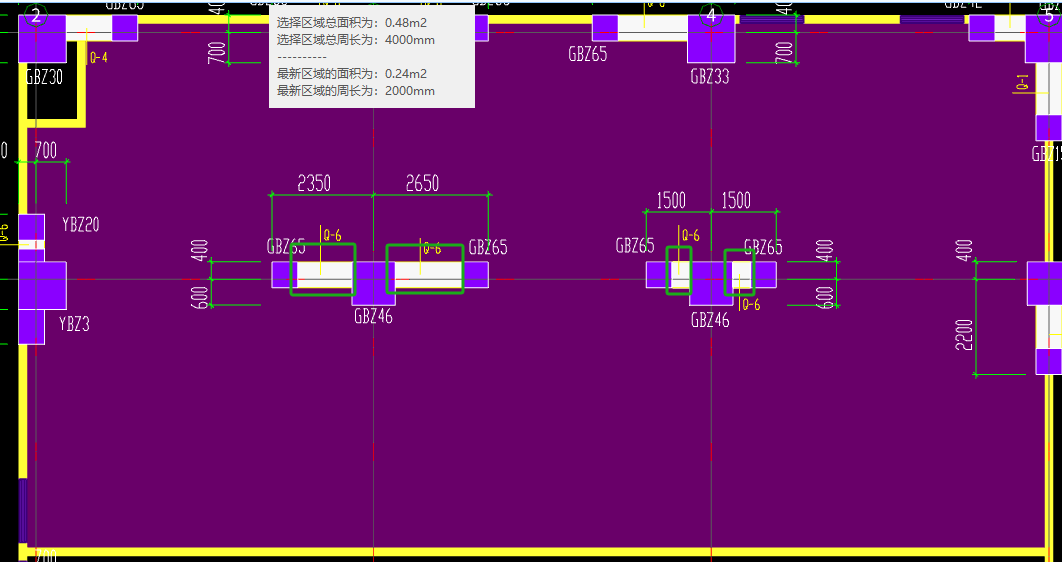
Task: Pick purple GBZ46 column under 2350/2650 dimensions
Action: pyautogui.click(x=373, y=283)
